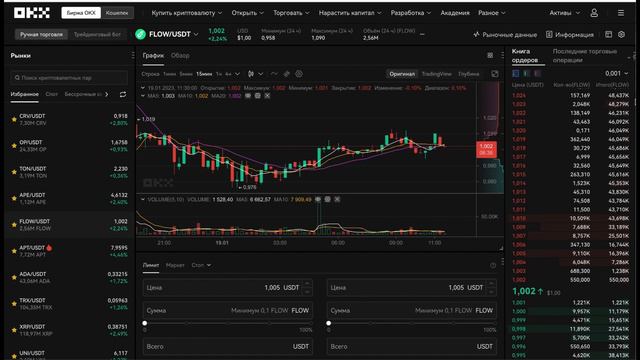The width and height of the screenshot is (640, 360).
Task: Click the crypto pair search field
Action: (69, 78)
